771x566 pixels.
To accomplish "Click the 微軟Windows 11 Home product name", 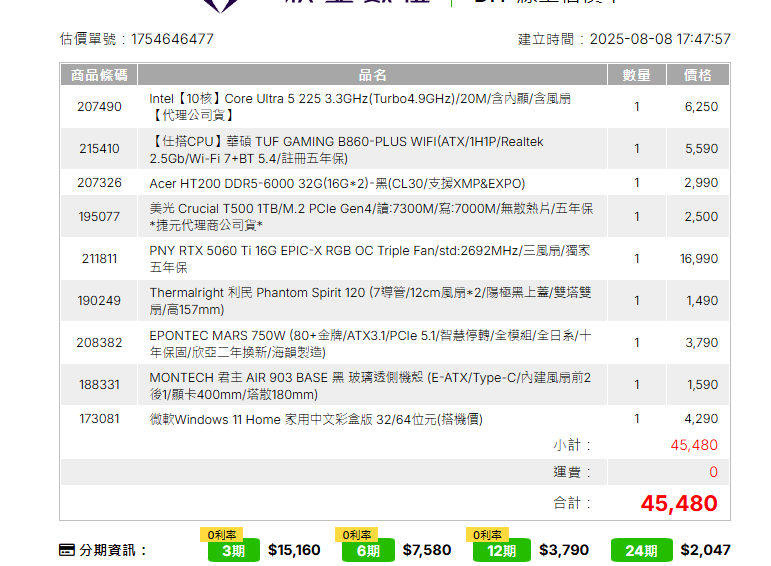I will pyautogui.click(x=316, y=419).
